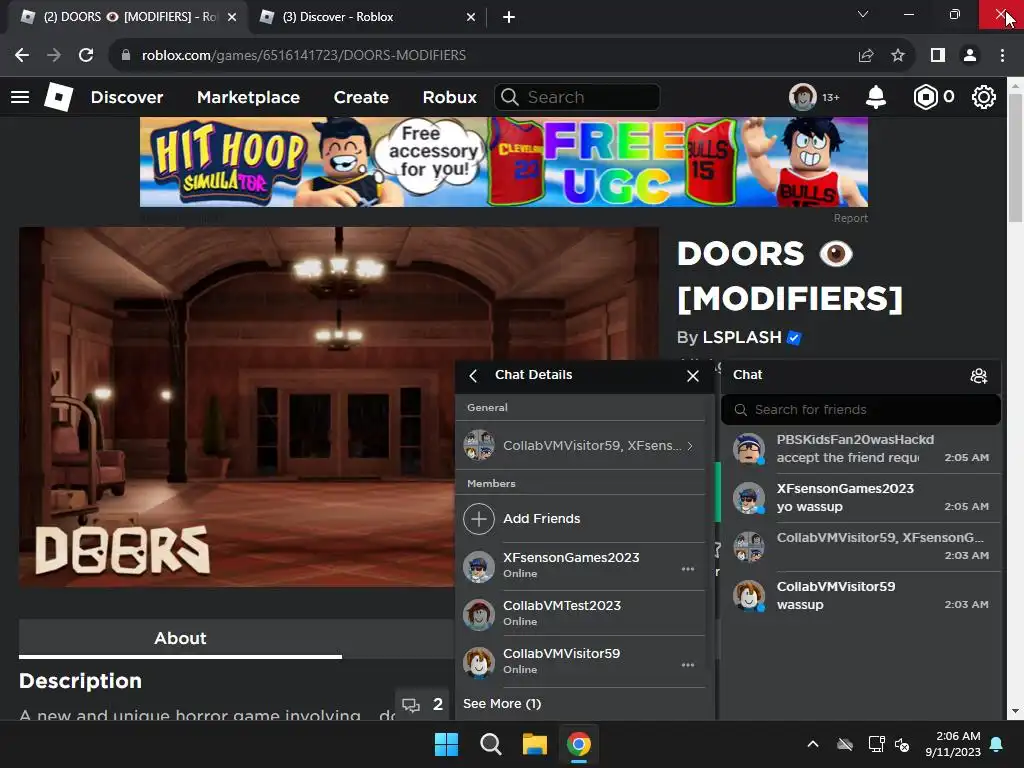Viewport: 1024px width, 768px height.
Task: Open options for XFsensonGames2023 member
Action: coord(688,569)
